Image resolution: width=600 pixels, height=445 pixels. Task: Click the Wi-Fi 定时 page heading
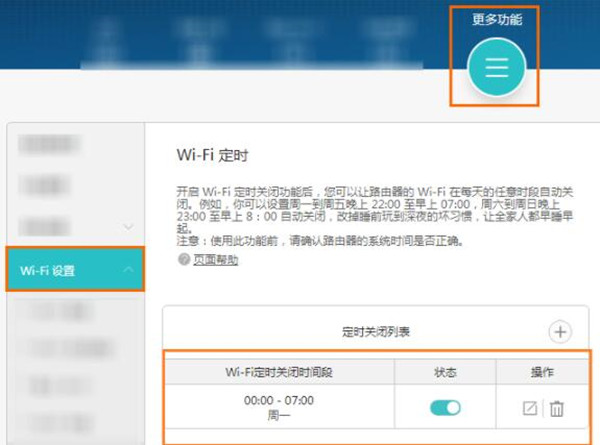[x=212, y=155]
